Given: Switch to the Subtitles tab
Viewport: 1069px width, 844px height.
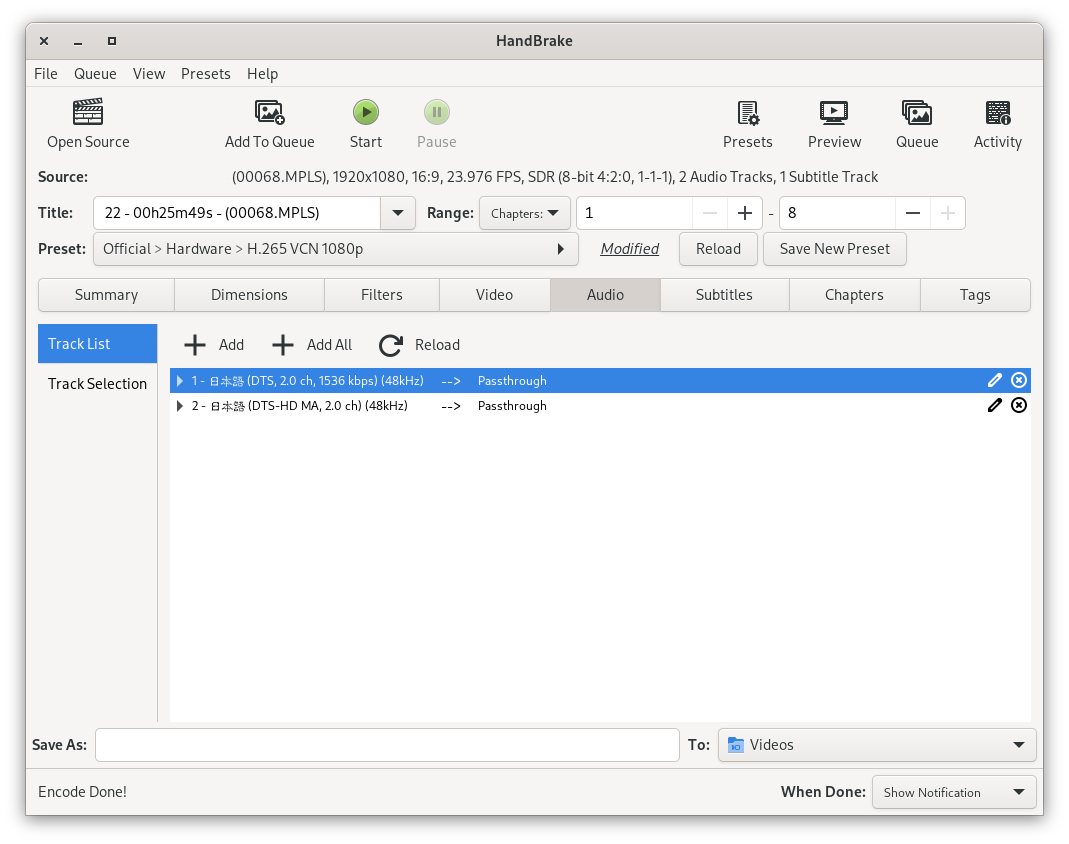Looking at the screenshot, I should click(724, 295).
